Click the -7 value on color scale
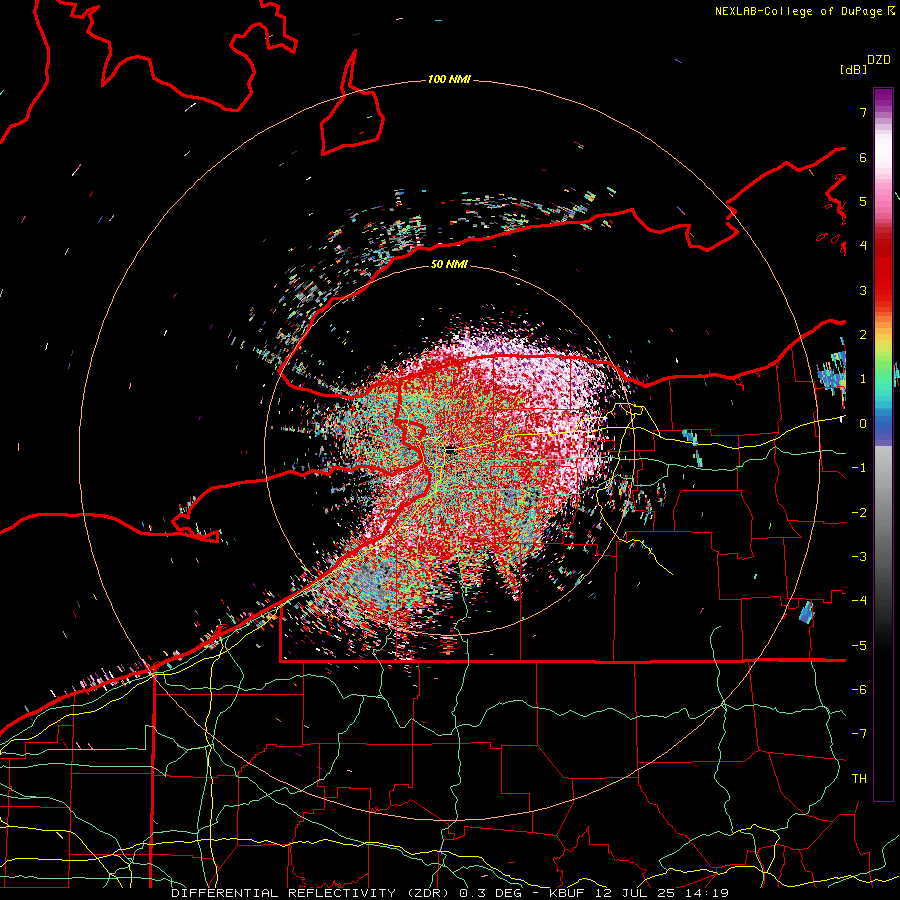This screenshot has height=900, width=900. (x=859, y=734)
